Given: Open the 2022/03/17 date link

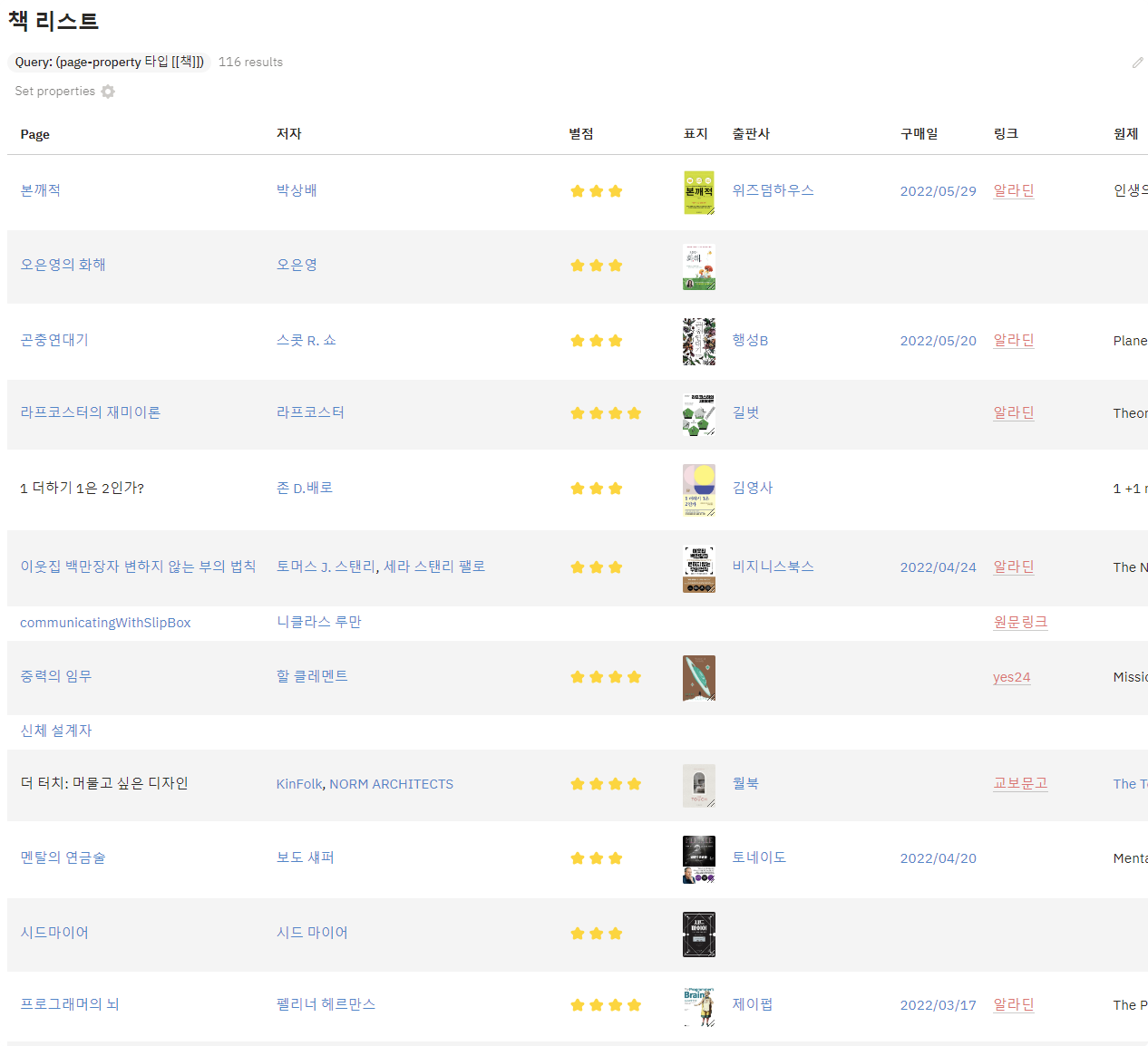Looking at the screenshot, I should pos(939,1005).
